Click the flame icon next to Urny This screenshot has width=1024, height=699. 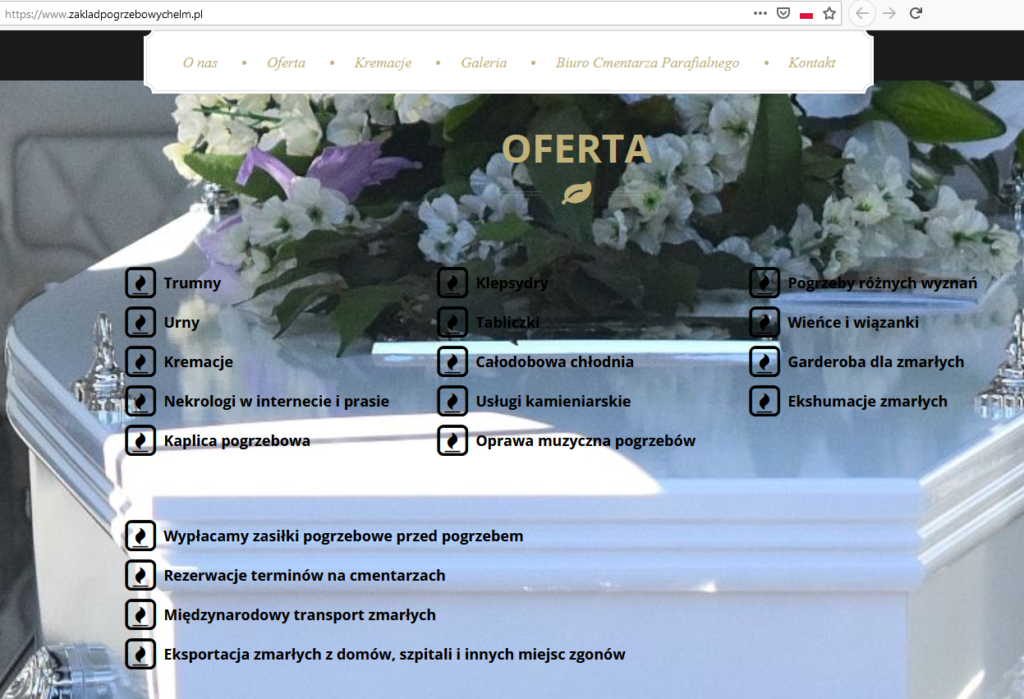click(x=140, y=322)
